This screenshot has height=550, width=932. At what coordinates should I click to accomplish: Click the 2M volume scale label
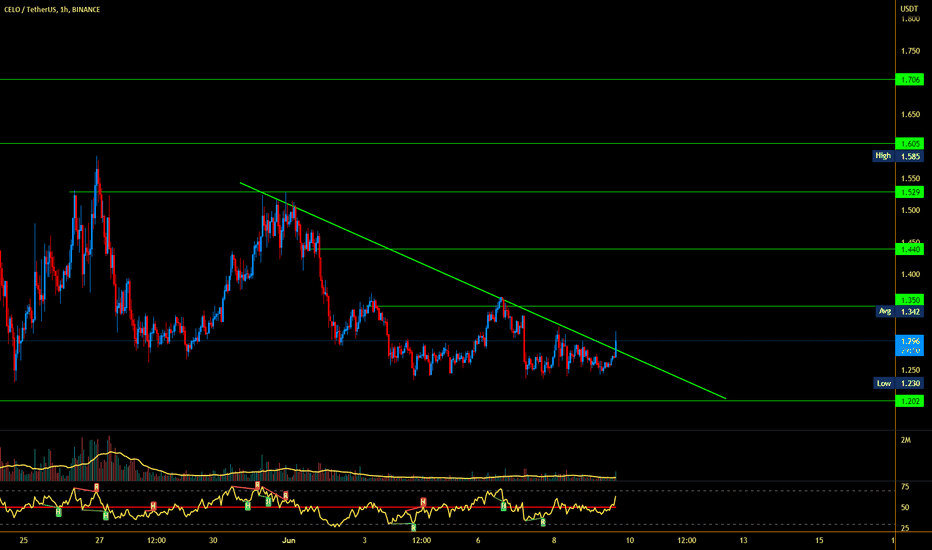pyautogui.click(x=905, y=441)
